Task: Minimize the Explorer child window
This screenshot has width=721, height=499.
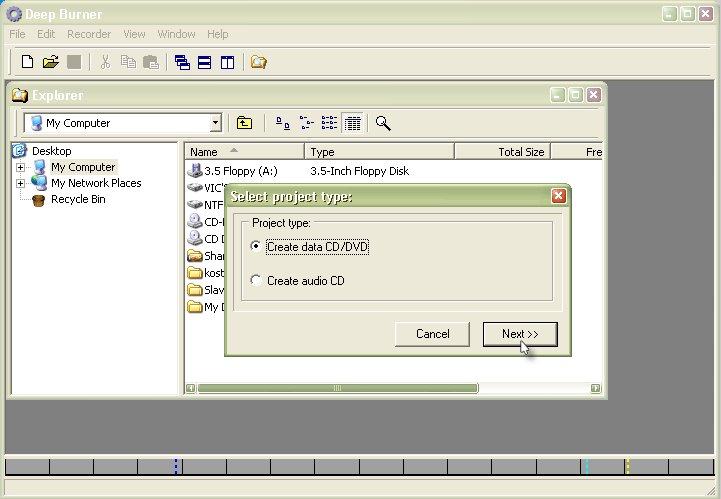Action: [557, 95]
